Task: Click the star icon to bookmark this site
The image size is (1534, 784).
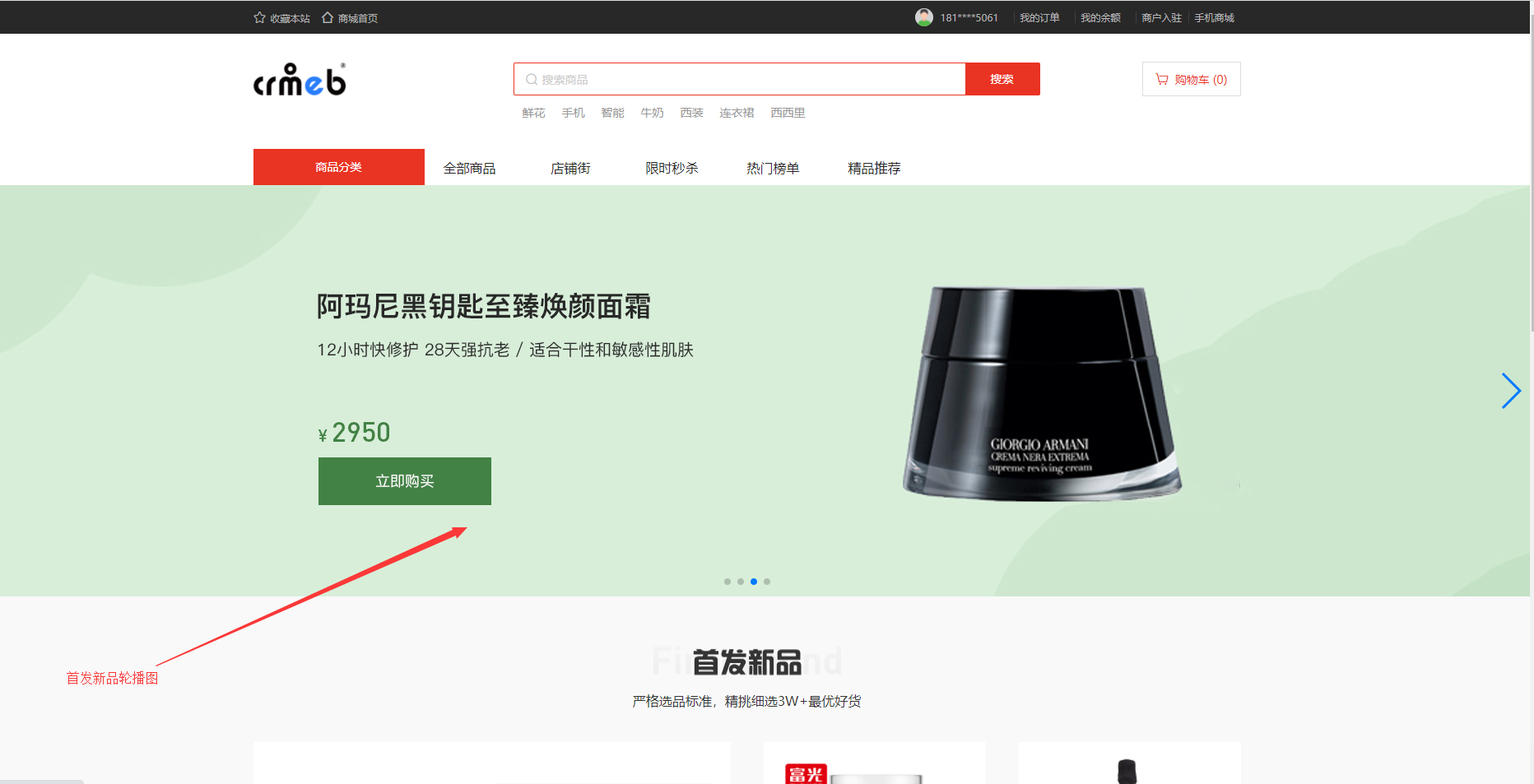Action: tap(260, 17)
